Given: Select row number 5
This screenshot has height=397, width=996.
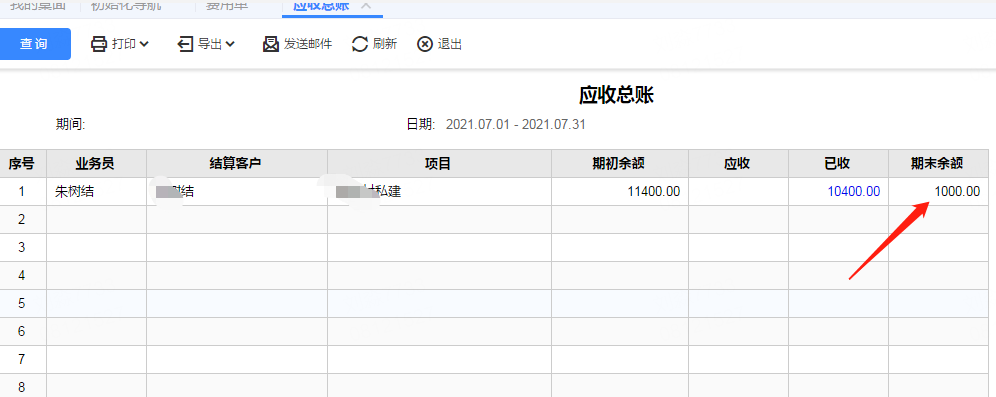Looking at the screenshot, I should coord(23,303).
